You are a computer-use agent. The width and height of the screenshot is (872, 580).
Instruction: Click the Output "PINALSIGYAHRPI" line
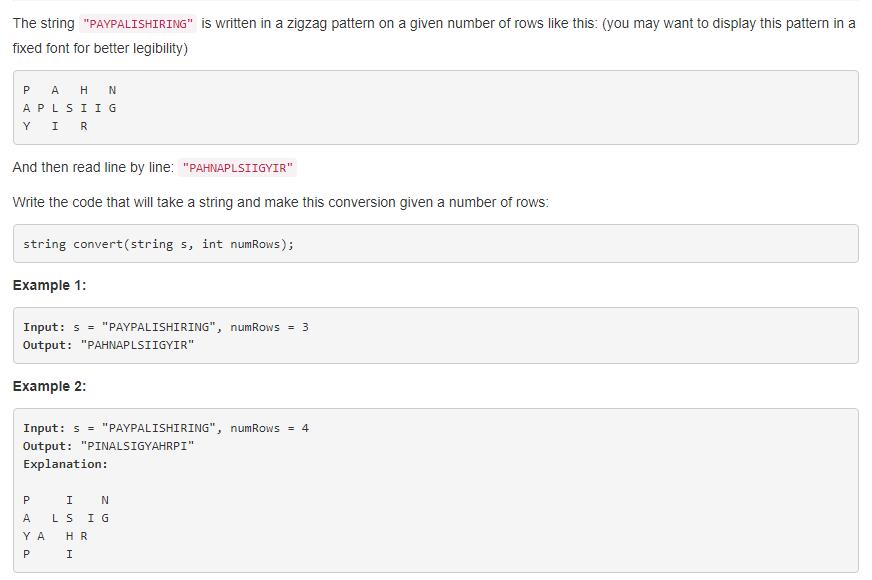108,446
